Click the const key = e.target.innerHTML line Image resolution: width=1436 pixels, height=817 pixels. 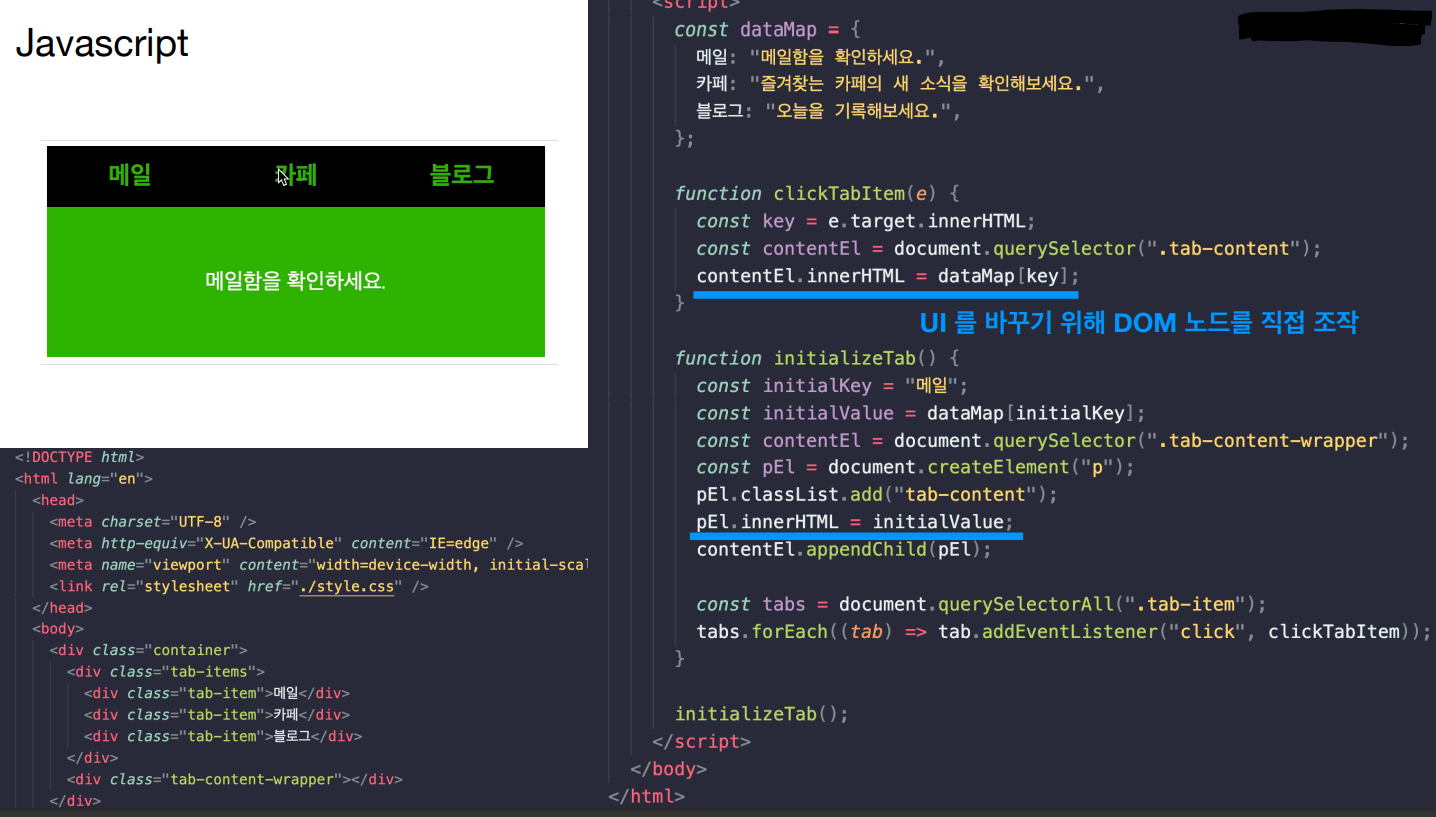[867, 221]
